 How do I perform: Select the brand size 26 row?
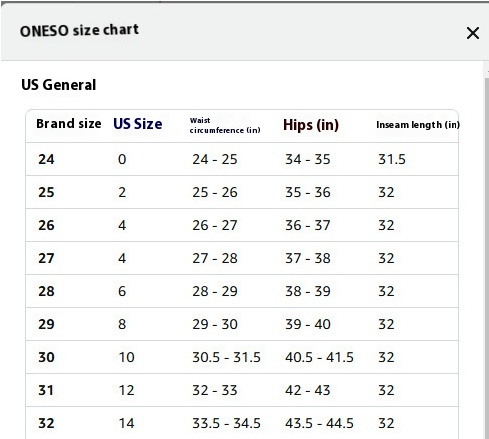(242, 225)
